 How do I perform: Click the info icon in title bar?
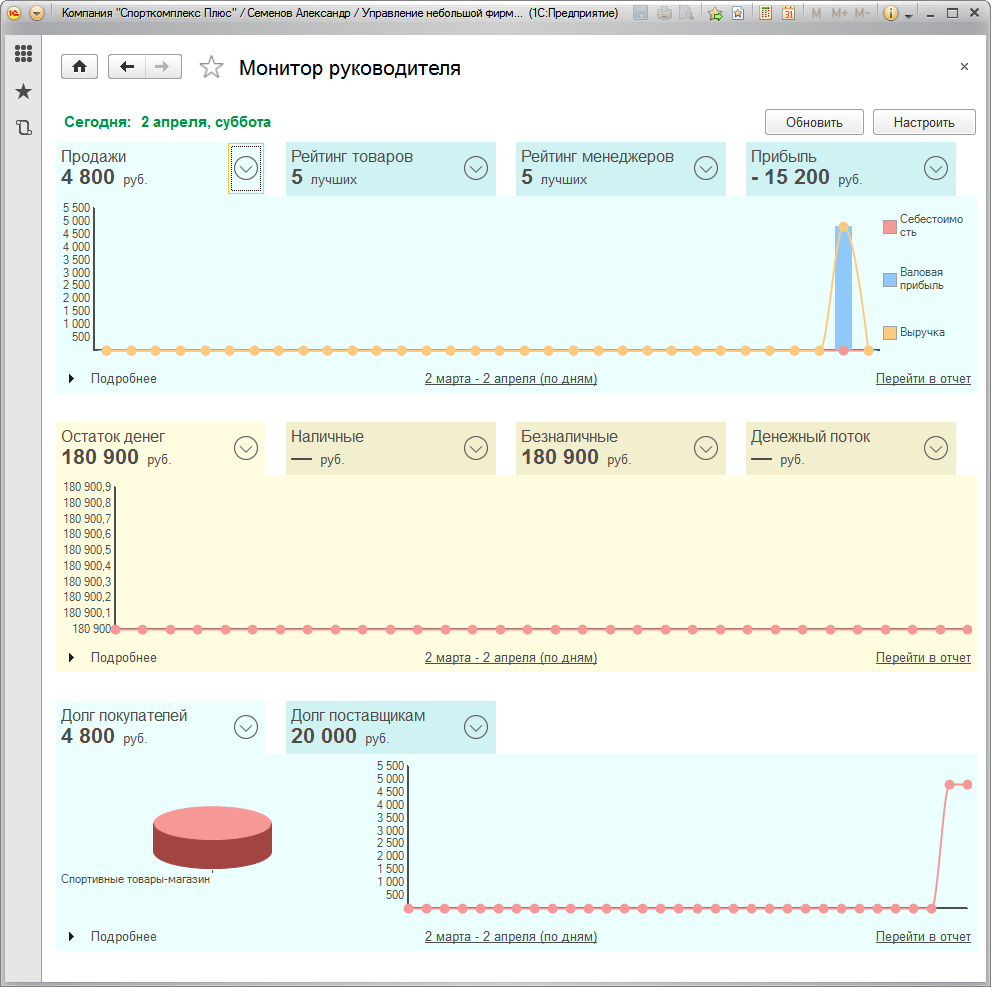click(x=891, y=14)
